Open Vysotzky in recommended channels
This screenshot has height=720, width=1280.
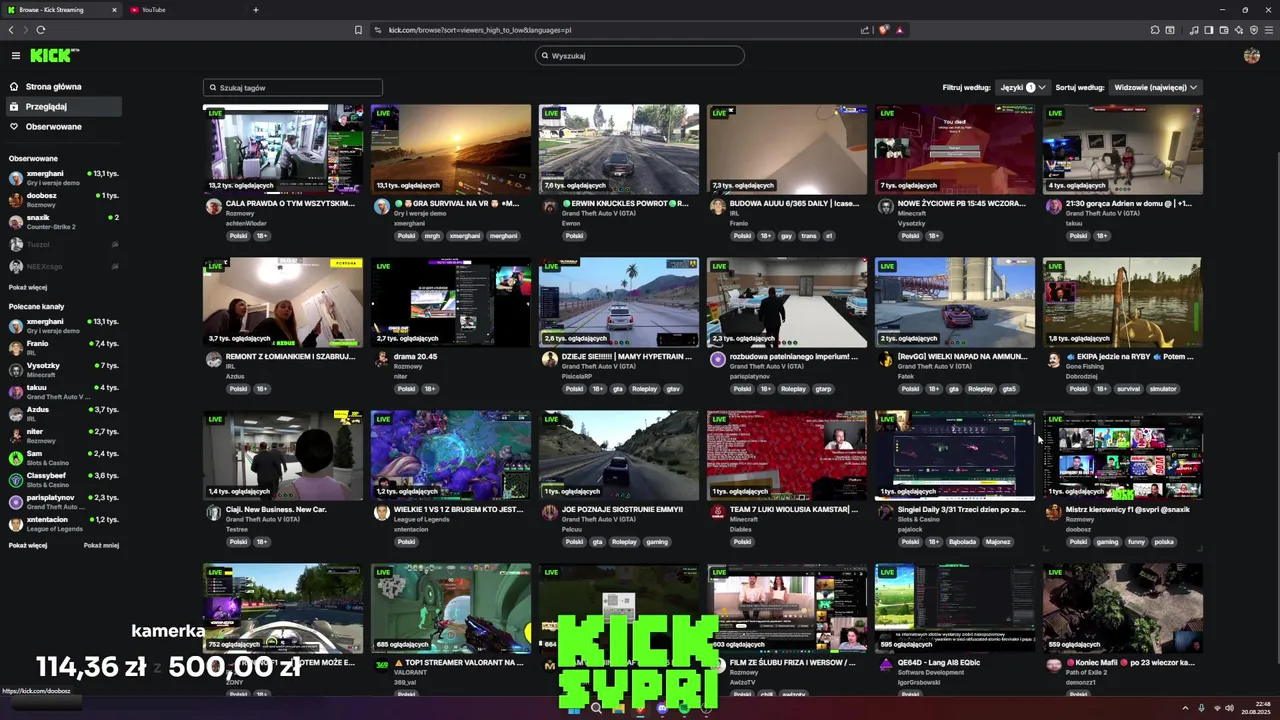[x=64, y=370]
